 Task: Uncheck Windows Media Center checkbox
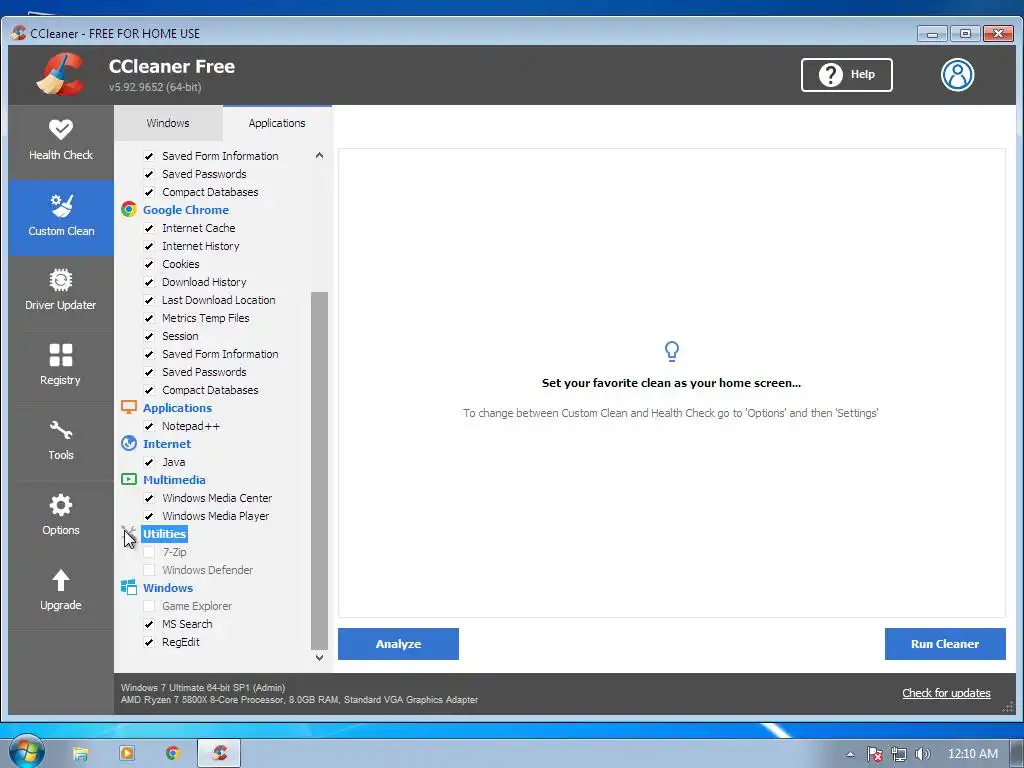click(149, 498)
